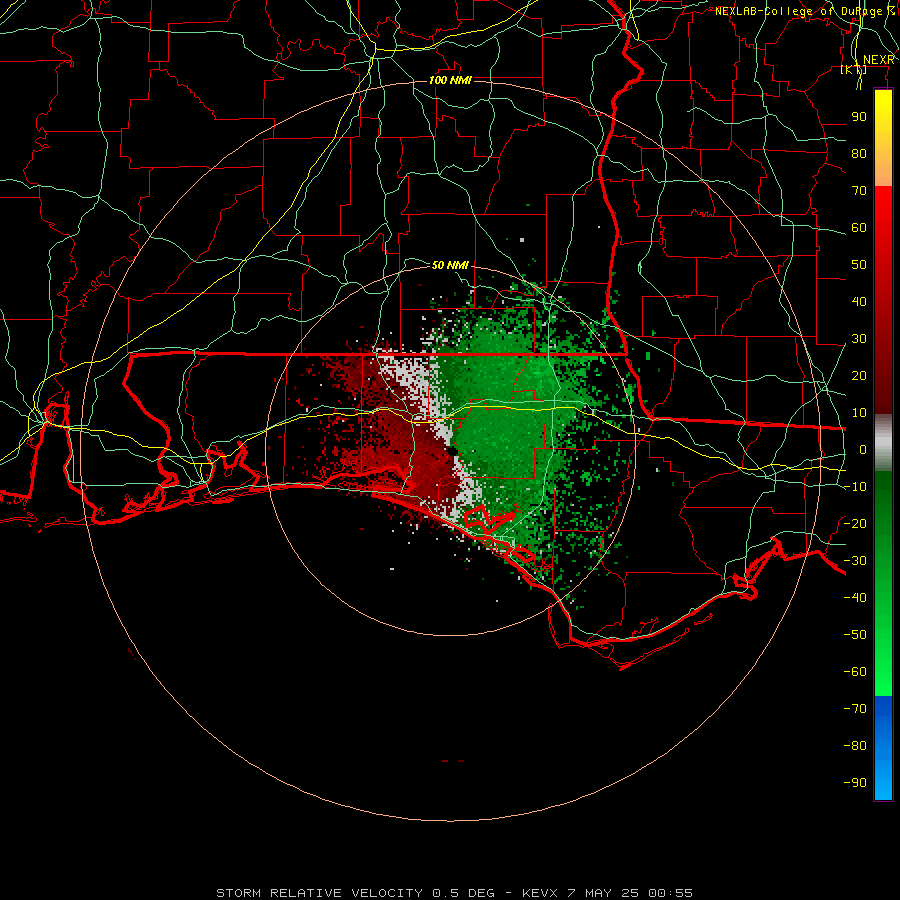Click the -40 velocity scale label
This screenshot has width=900, height=900.
click(x=855, y=598)
